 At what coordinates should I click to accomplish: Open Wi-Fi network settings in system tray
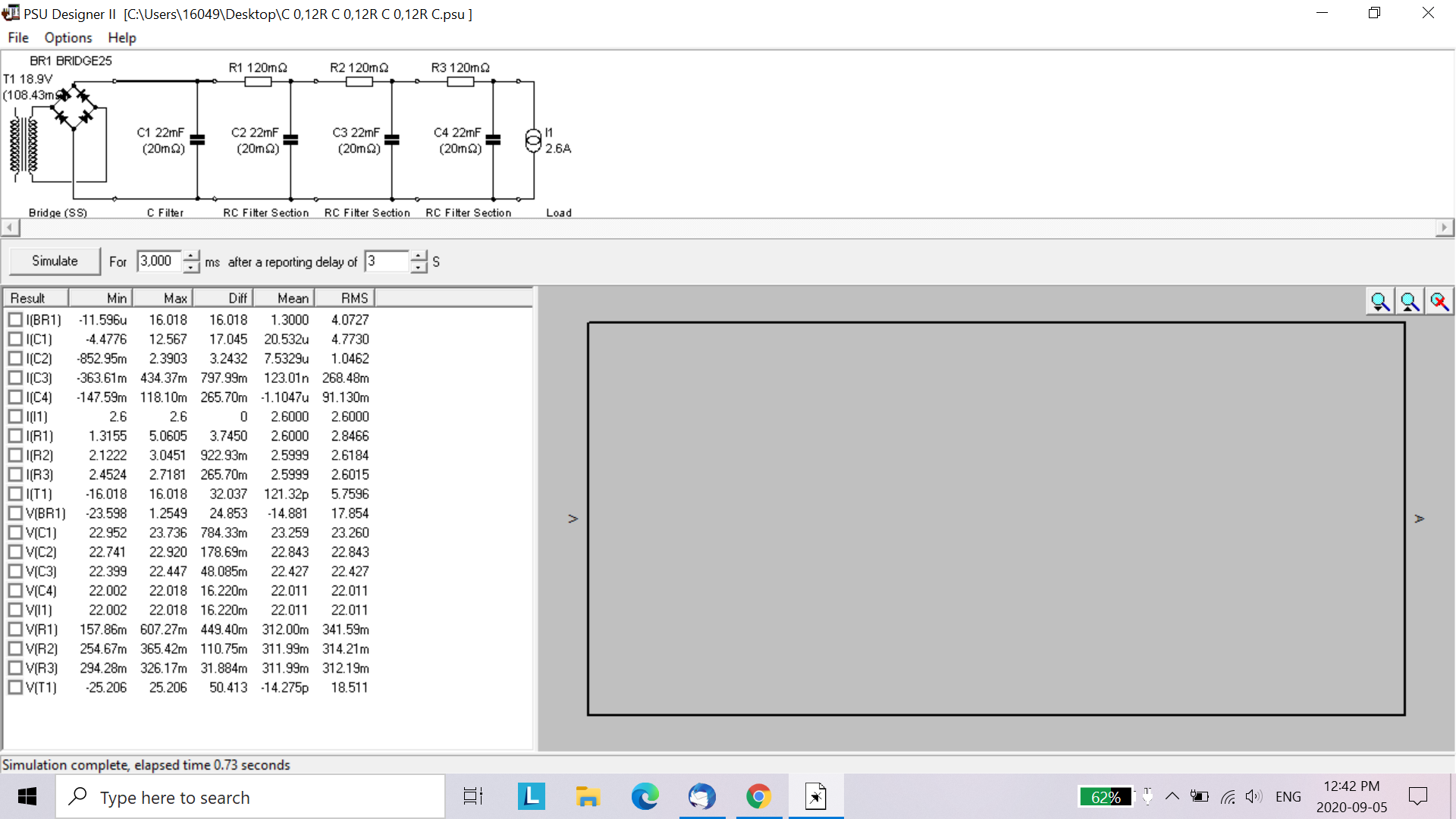[1228, 796]
